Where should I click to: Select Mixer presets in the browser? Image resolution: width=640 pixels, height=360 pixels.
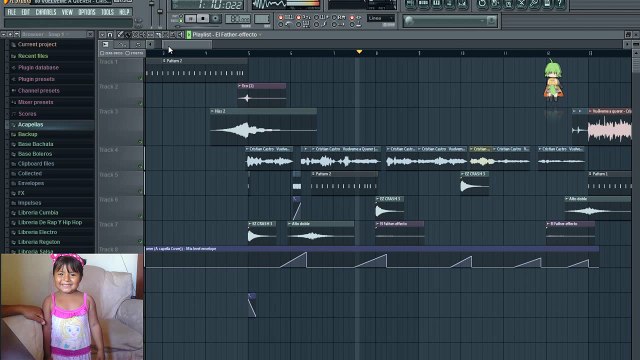point(36,102)
